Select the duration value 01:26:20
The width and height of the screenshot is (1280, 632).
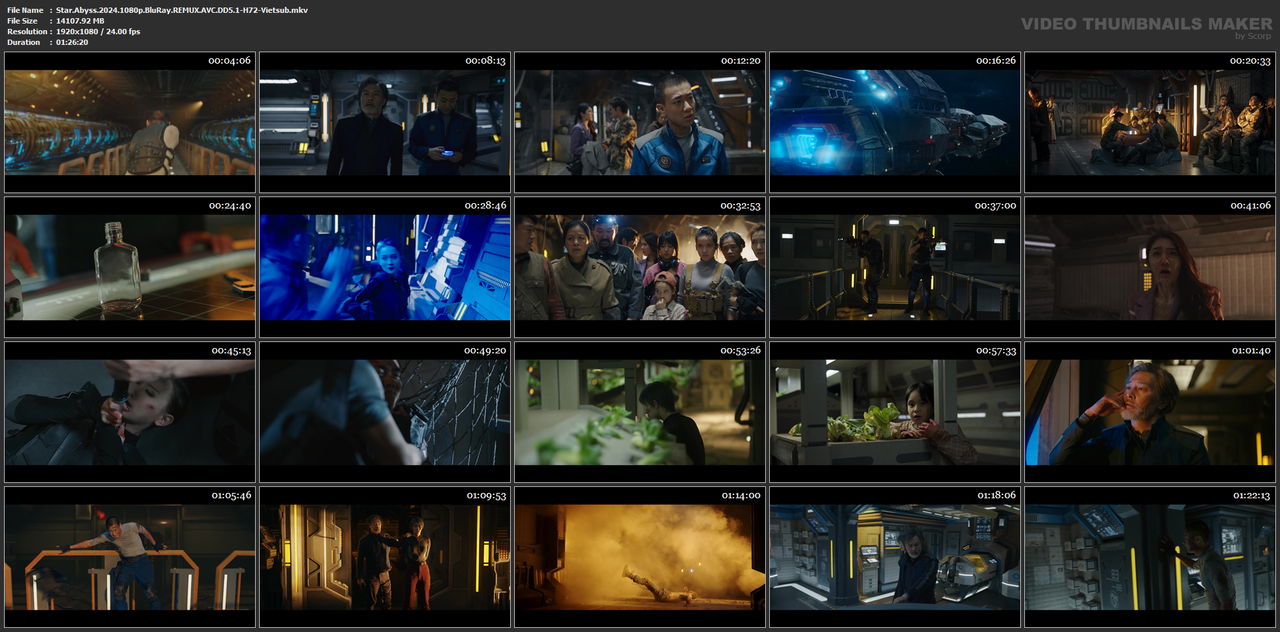coord(72,42)
